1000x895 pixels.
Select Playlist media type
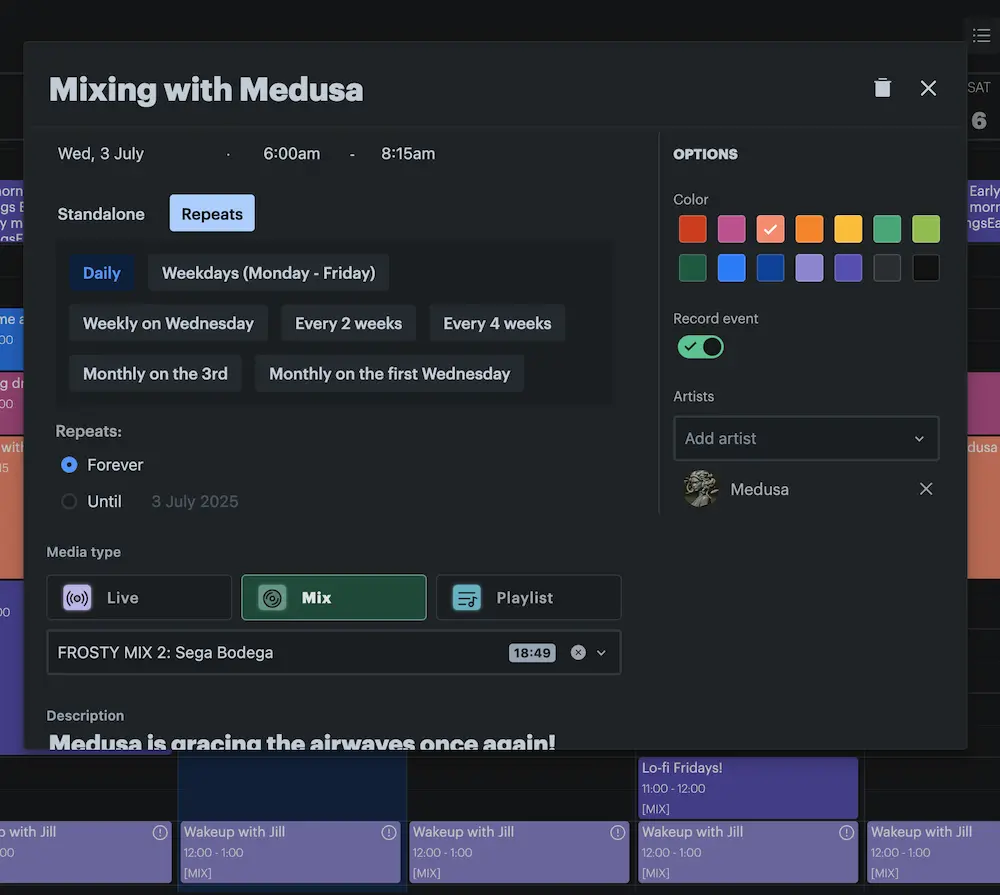tap(529, 598)
